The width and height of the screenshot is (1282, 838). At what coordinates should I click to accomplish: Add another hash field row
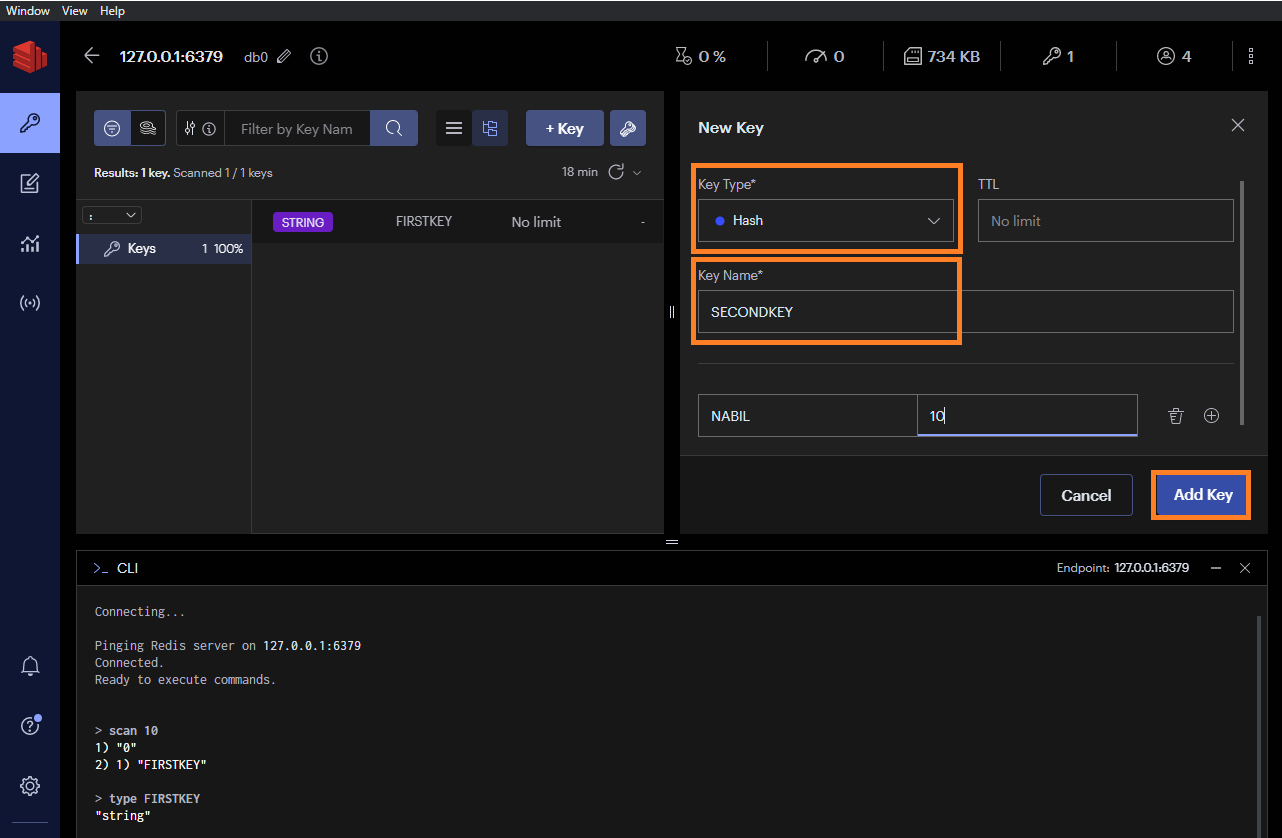tap(1211, 416)
